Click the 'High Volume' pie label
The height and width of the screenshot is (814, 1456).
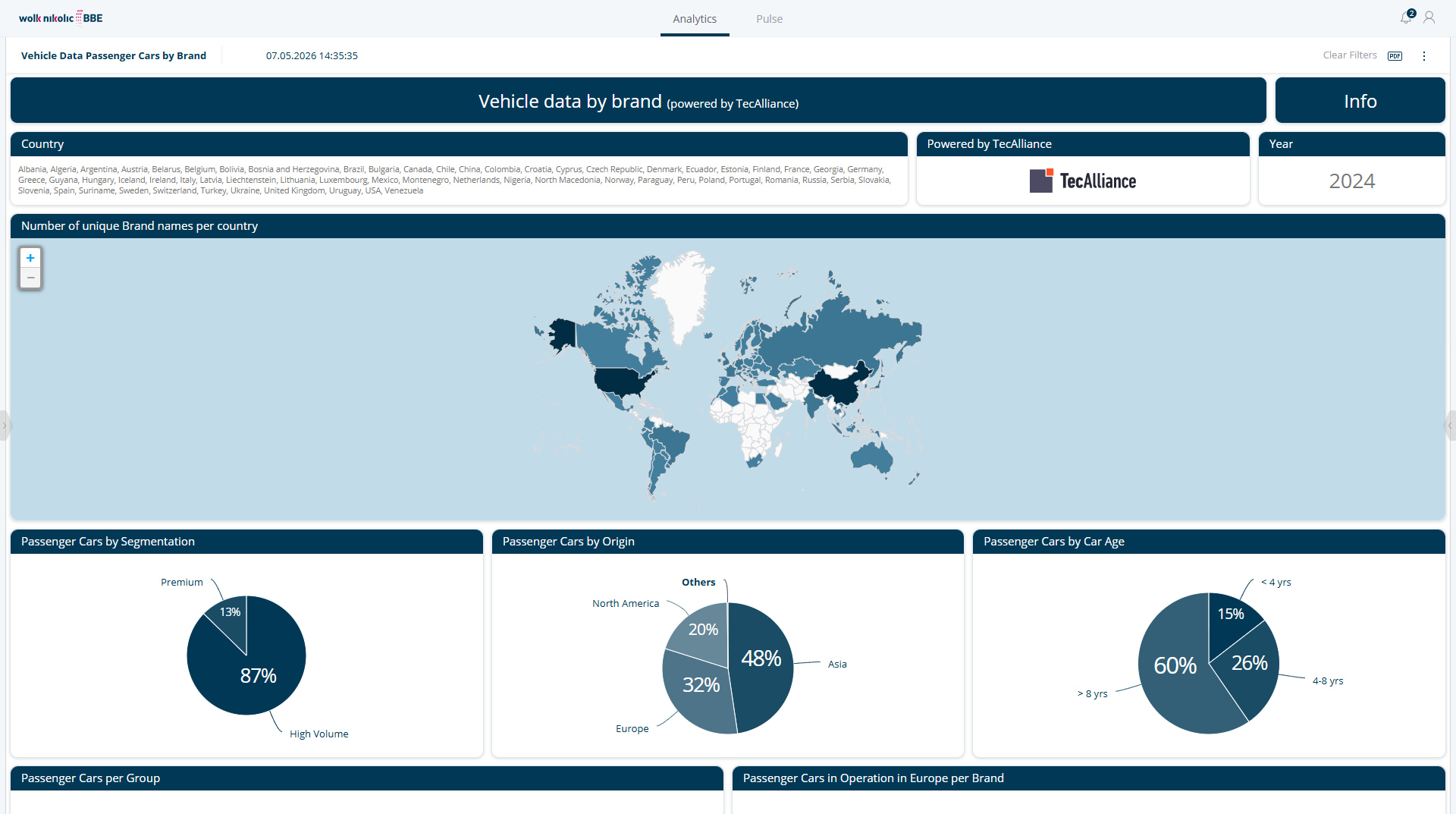click(319, 734)
